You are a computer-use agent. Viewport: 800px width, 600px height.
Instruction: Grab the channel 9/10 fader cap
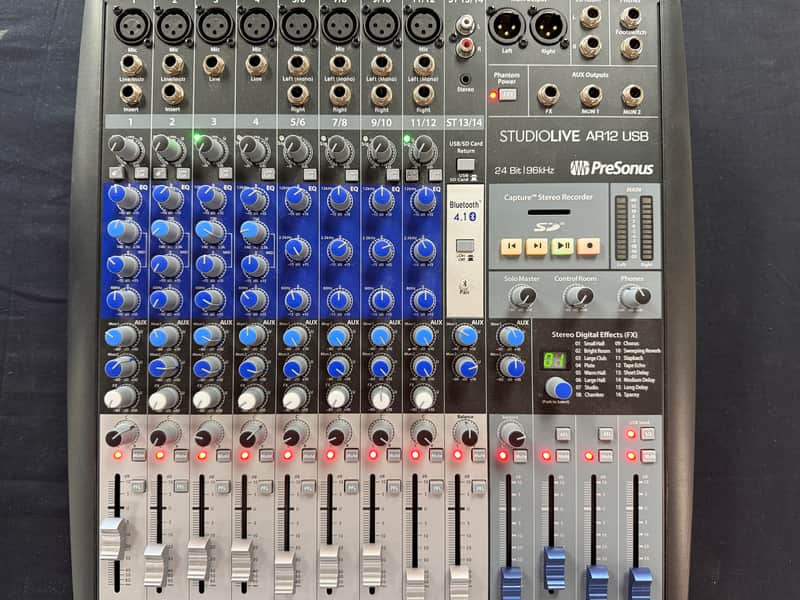[x=371, y=565]
